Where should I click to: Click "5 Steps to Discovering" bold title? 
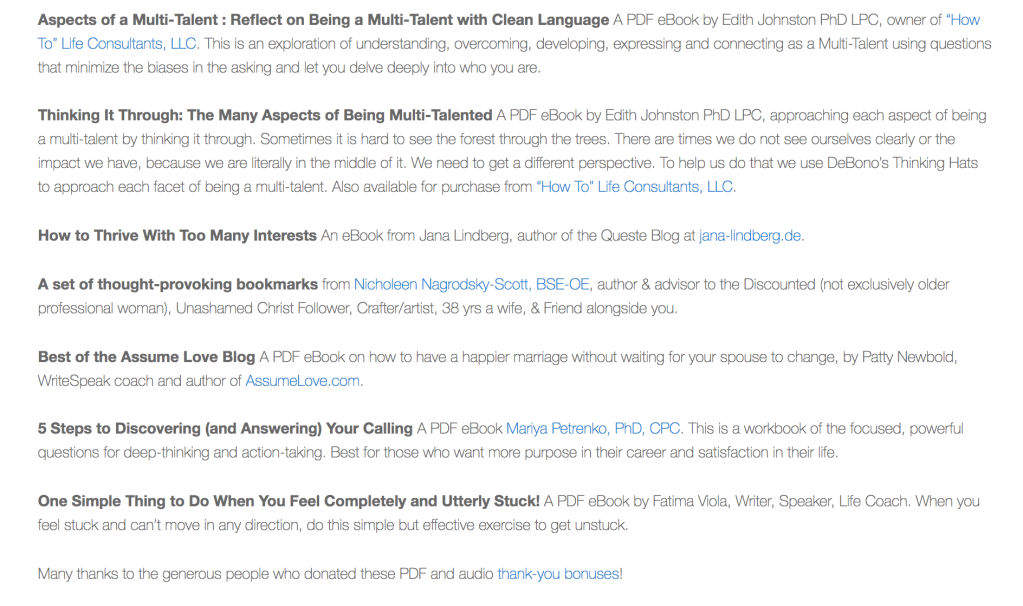[x=225, y=428]
